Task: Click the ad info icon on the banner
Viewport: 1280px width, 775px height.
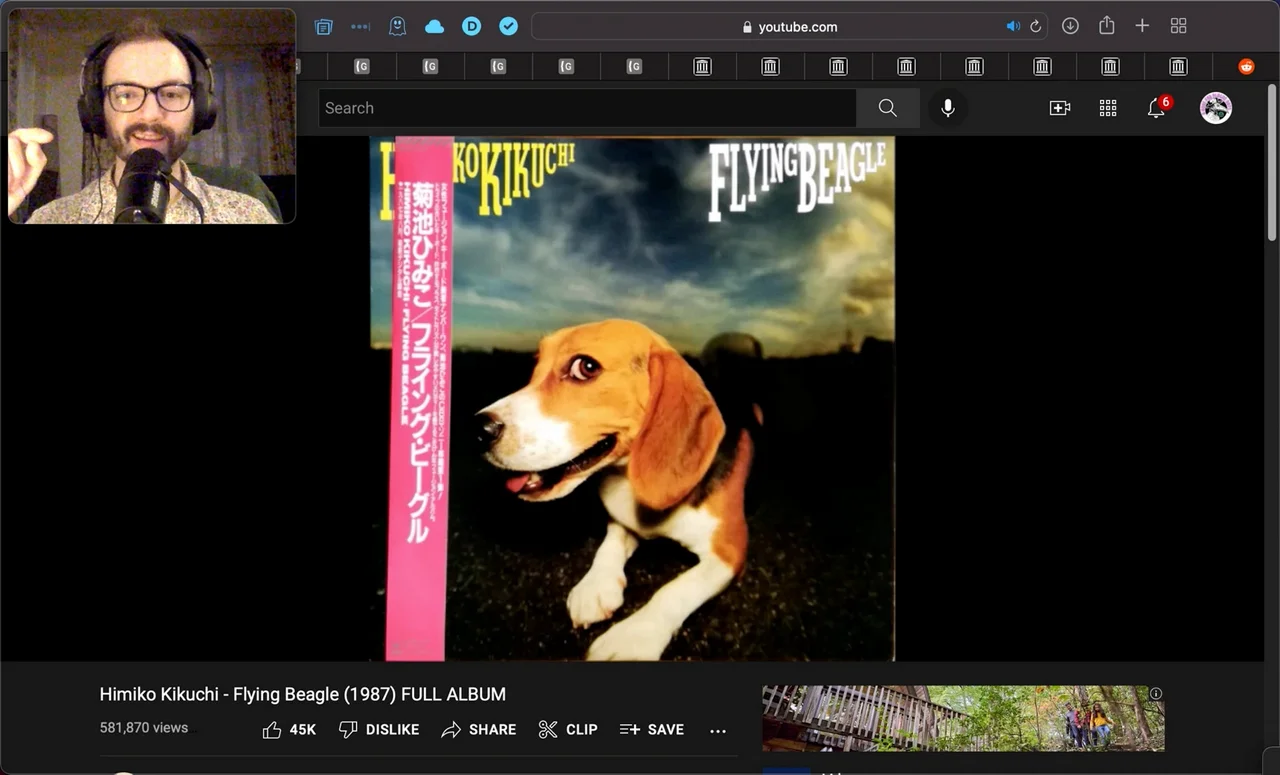Action: click(1156, 693)
